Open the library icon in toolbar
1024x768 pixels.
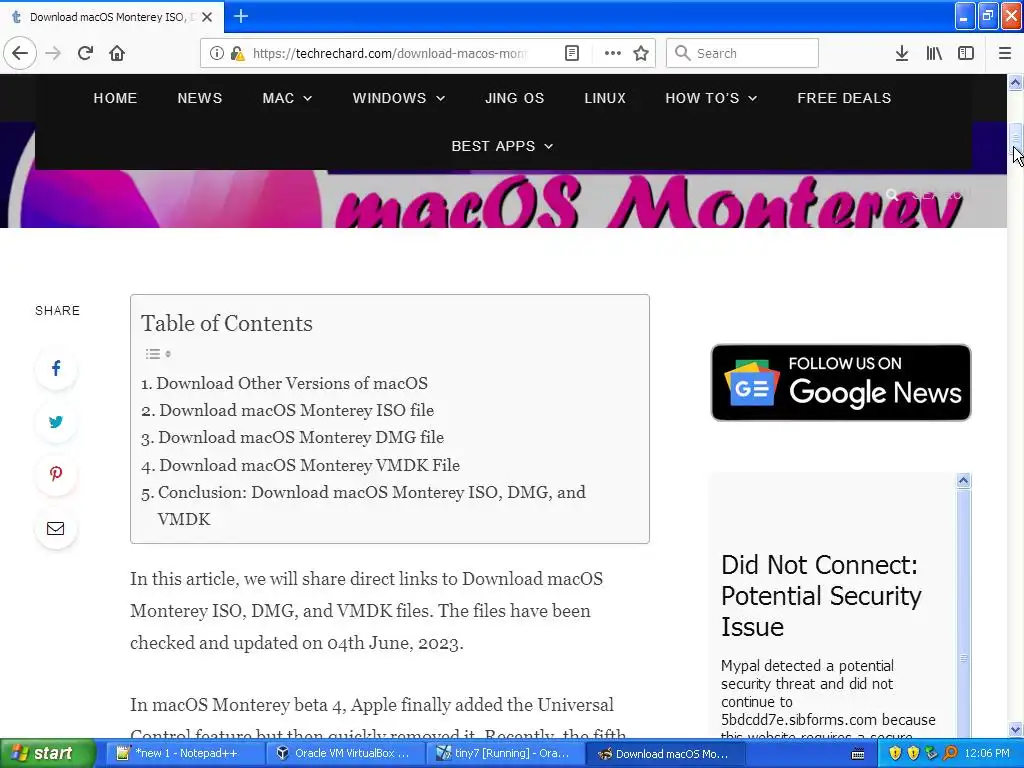pos(934,53)
